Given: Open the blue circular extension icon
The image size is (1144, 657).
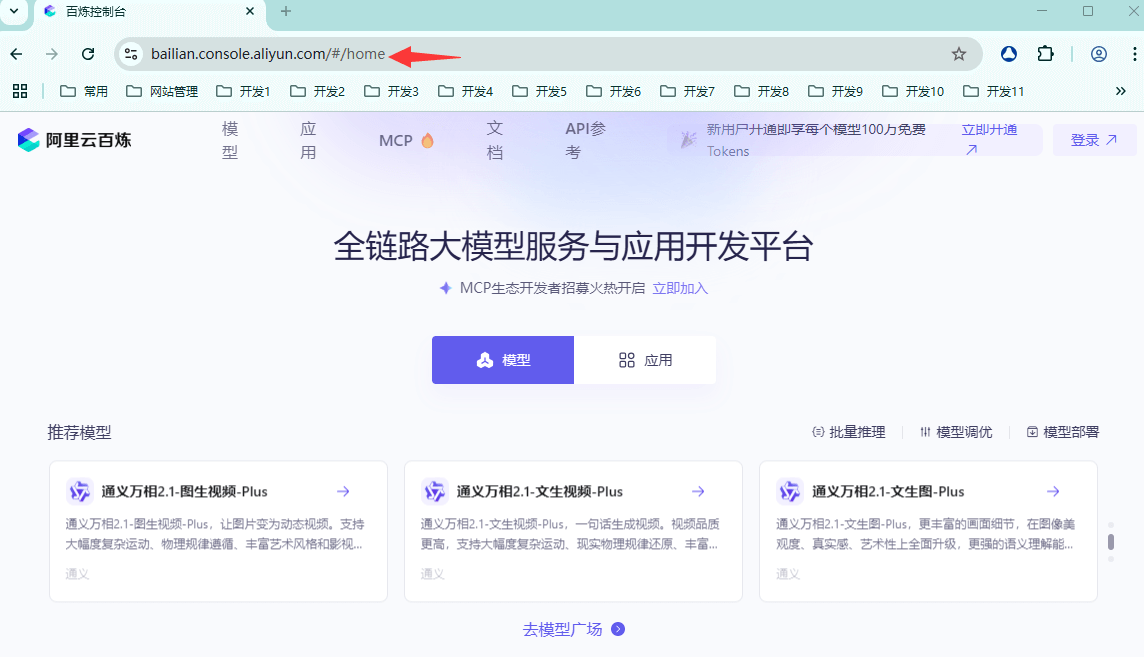Looking at the screenshot, I should pyautogui.click(x=1008, y=54).
